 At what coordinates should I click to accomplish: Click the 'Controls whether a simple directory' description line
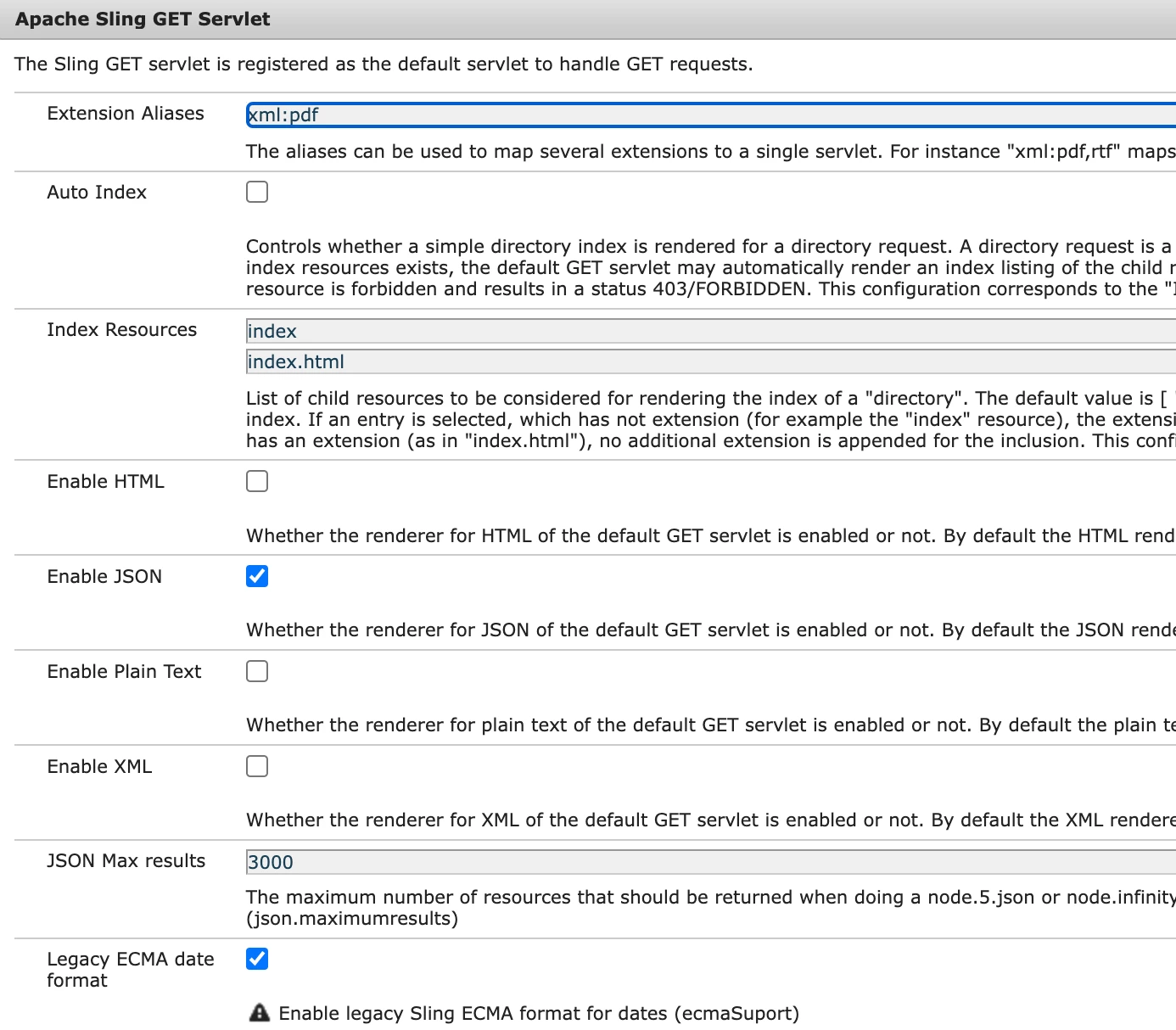[x=711, y=247]
